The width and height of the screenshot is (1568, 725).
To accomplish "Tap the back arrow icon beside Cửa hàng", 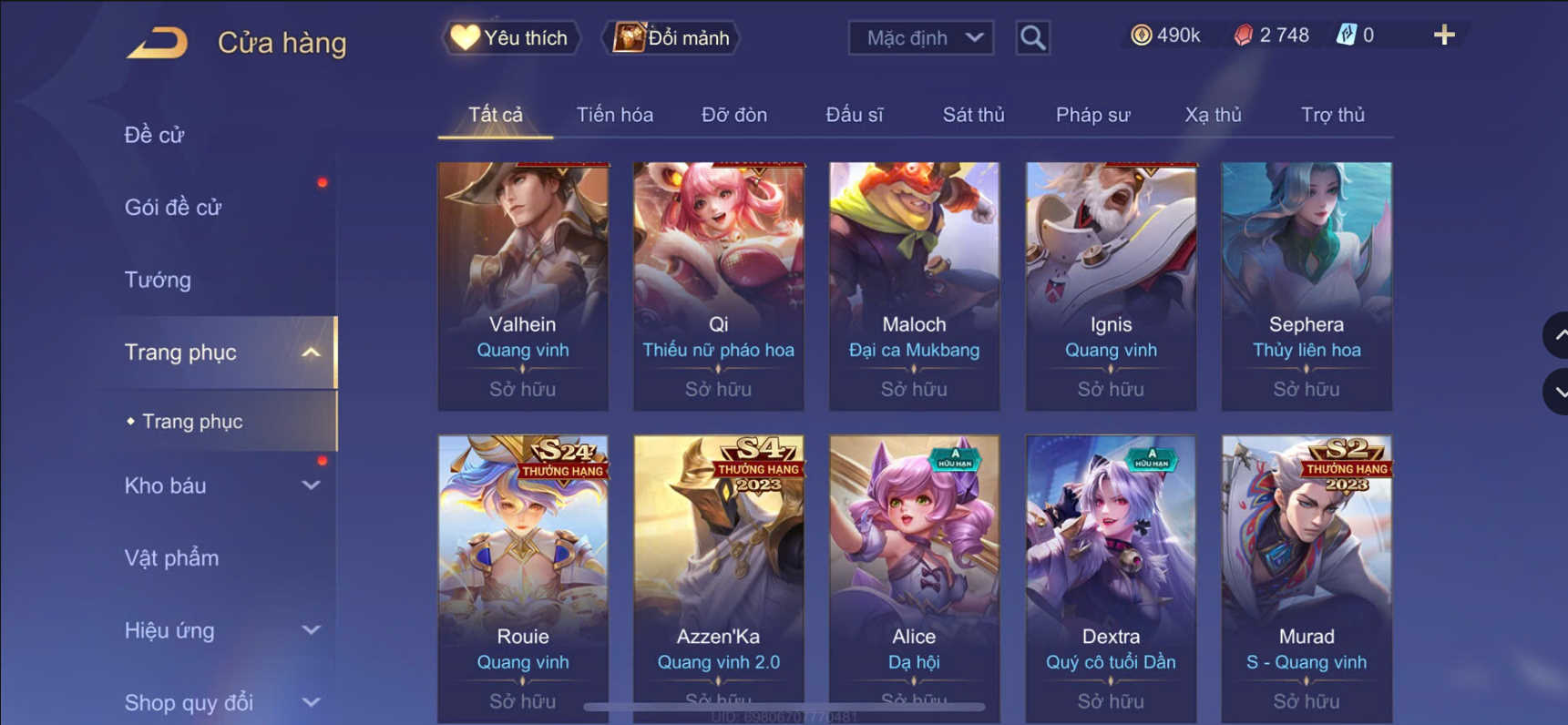I will coord(157,43).
